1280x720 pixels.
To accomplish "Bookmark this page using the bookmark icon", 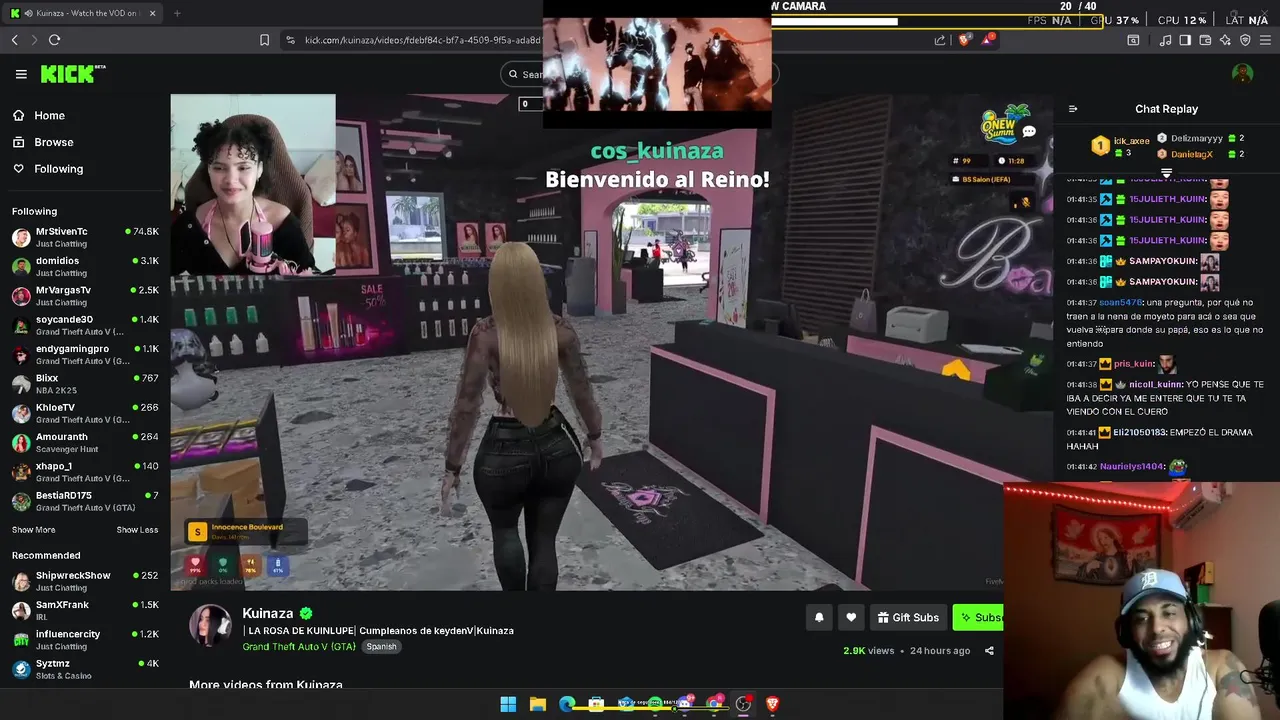I will click(264, 40).
